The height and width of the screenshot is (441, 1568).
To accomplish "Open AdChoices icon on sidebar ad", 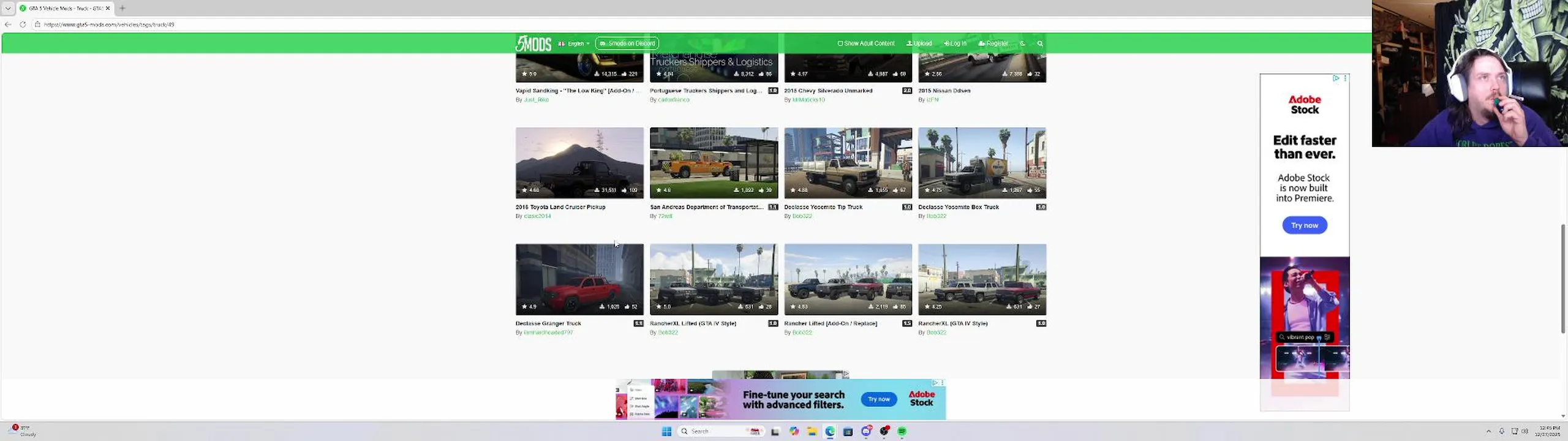I will pyautogui.click(x=1336, y=78).
